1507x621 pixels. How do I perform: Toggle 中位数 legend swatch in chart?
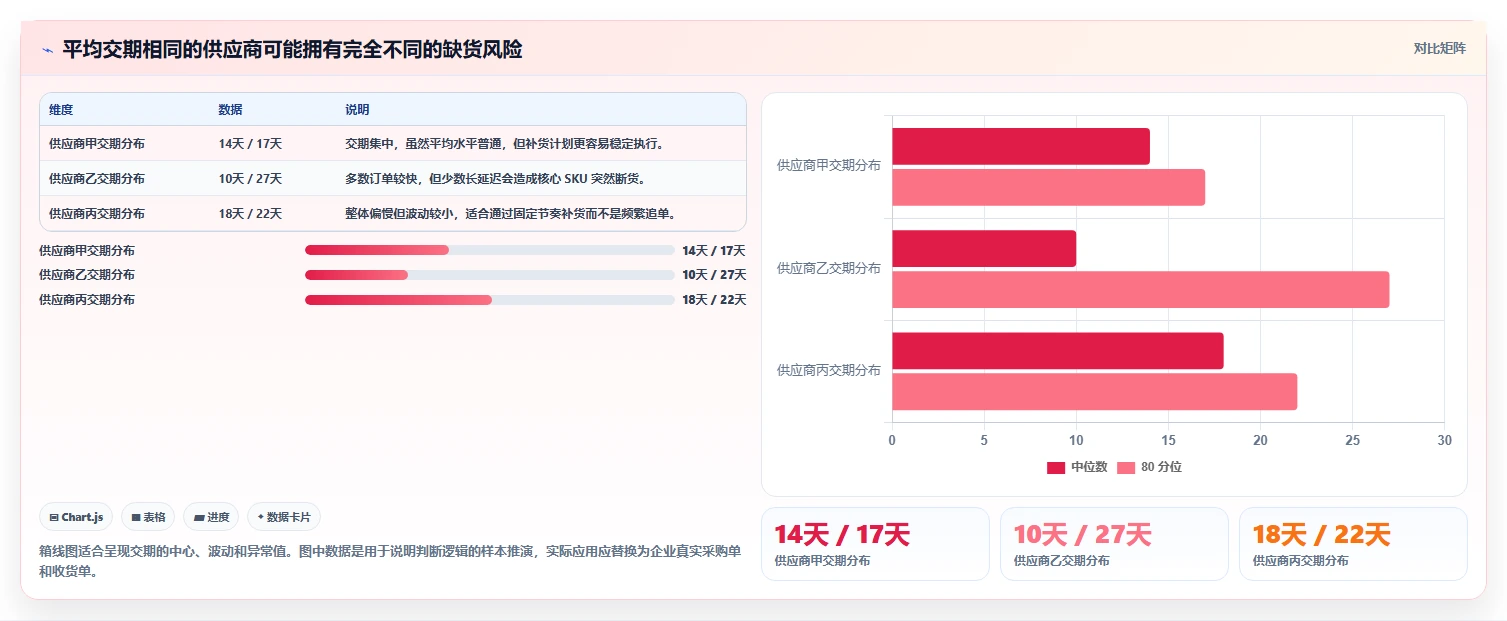click(x=1056, y=467)
